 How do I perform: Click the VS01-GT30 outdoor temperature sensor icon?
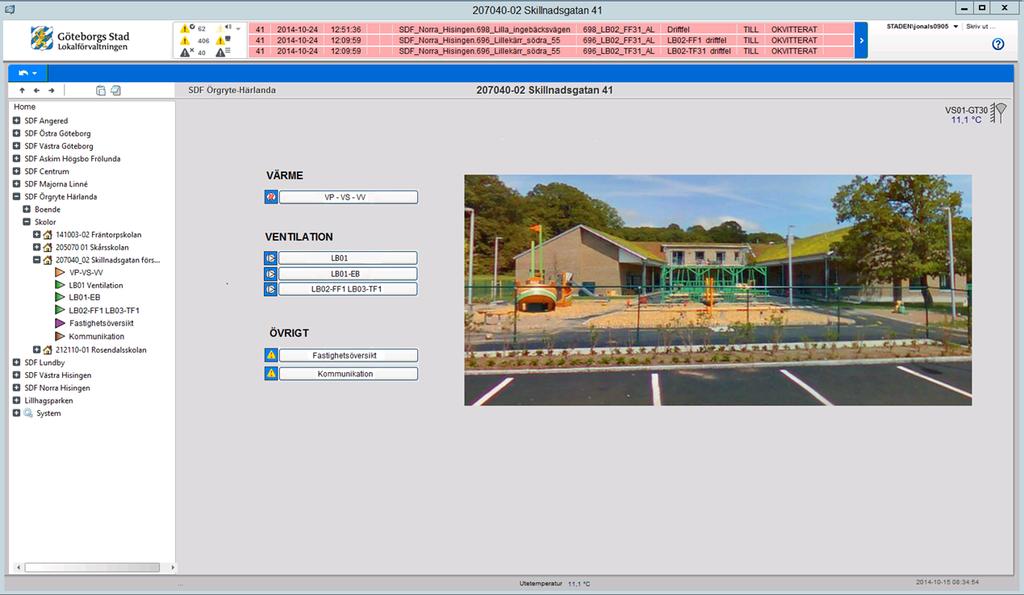click(998, 112)
